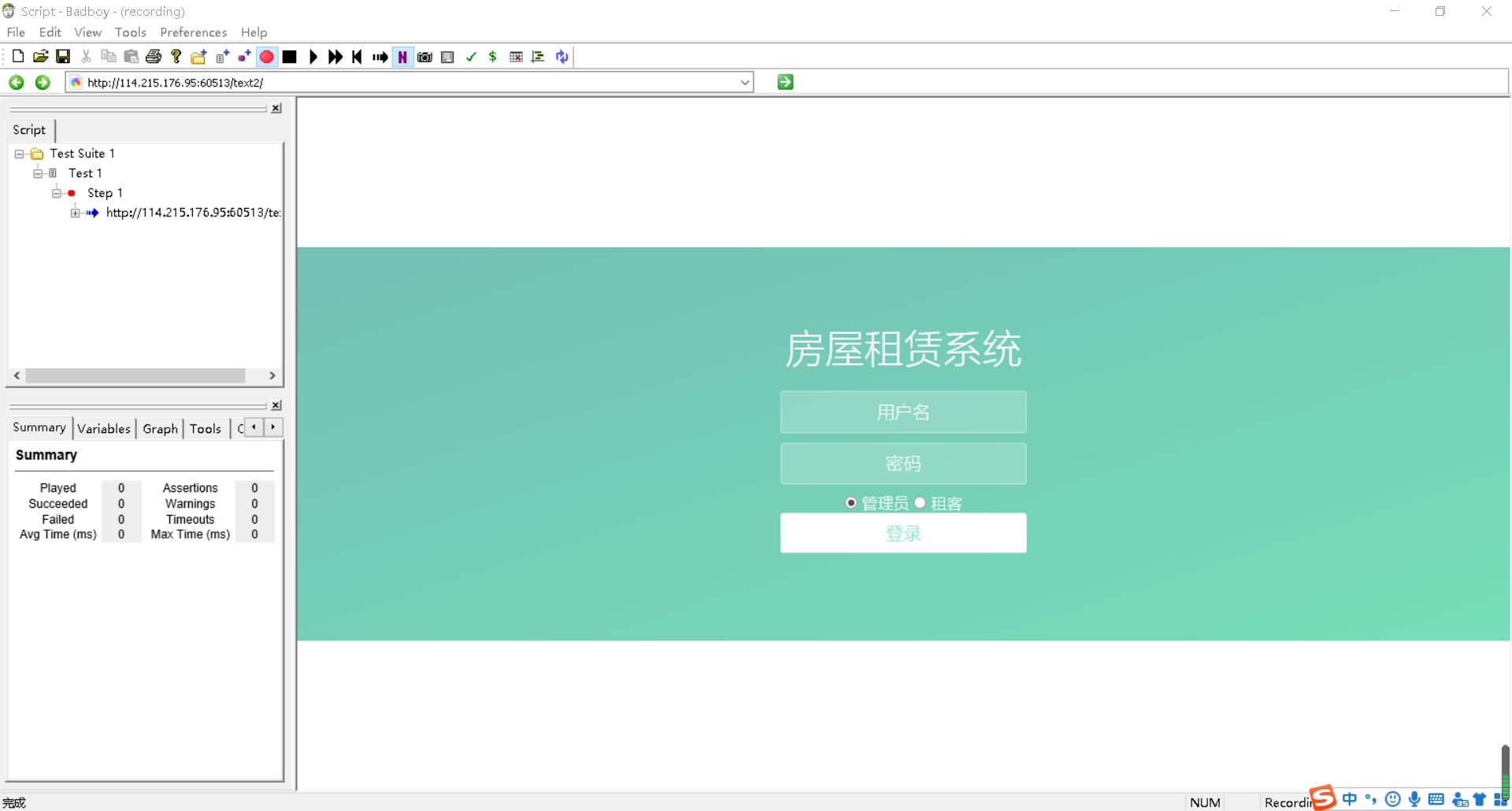Close the Script panel
Viewport: 1512px width, 811px height.
[276, 109]
